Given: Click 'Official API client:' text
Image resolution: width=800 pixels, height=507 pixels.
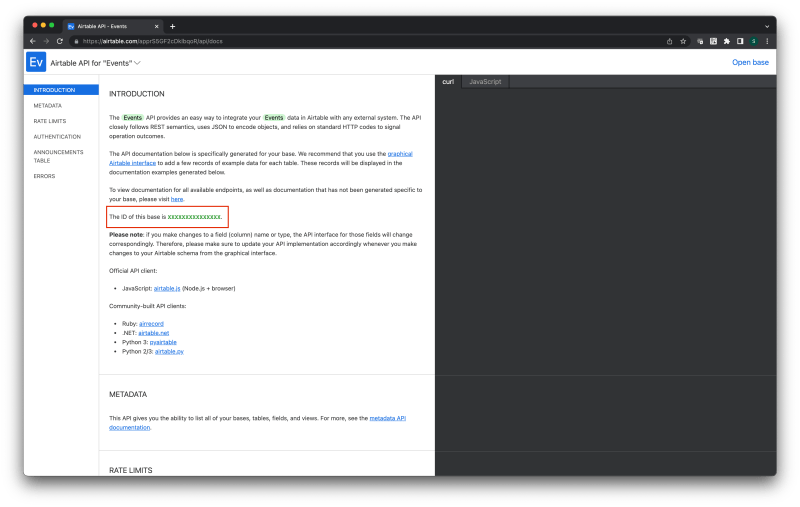Looking at the screenshot, I should [133, 271].
